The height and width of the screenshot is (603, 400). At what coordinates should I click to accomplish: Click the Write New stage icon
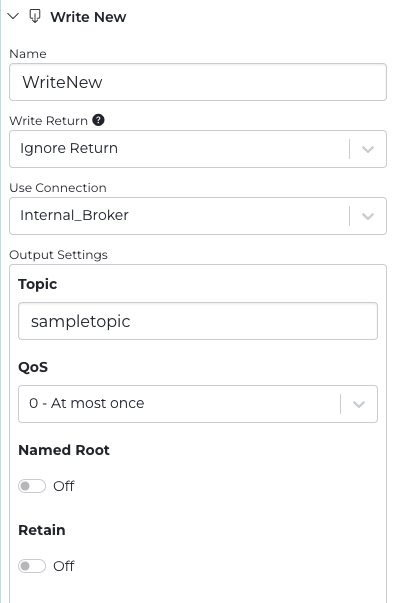tap(35, 16)
